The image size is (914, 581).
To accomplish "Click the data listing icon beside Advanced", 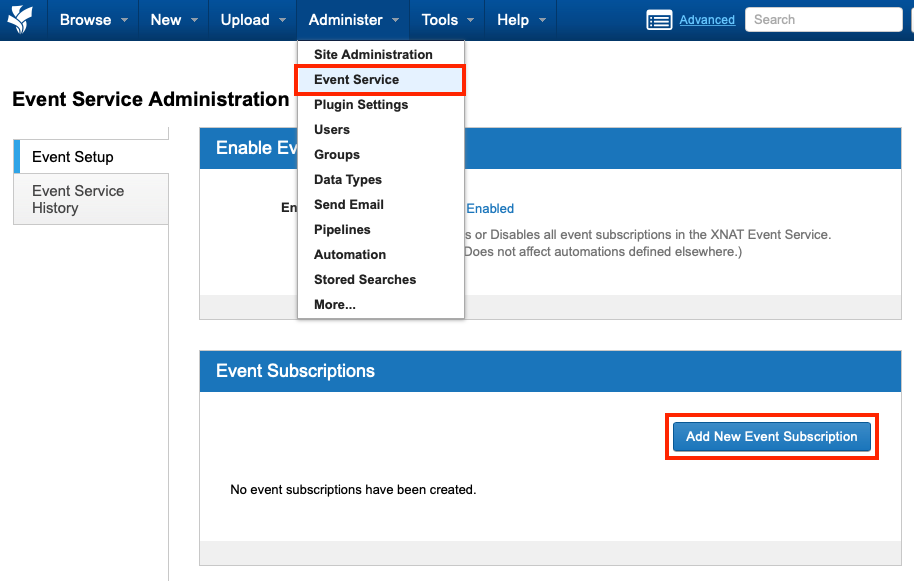I will [x=659, y=20].
